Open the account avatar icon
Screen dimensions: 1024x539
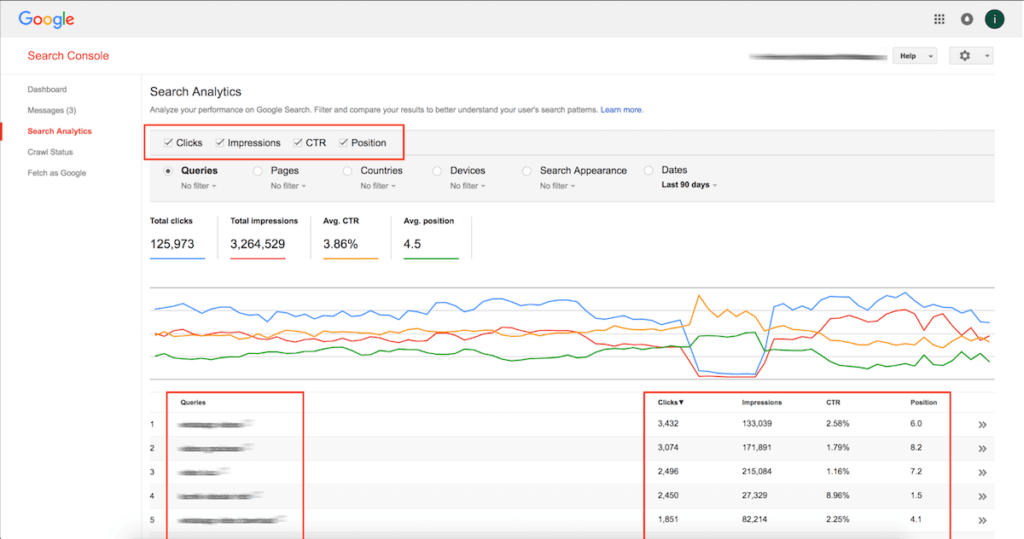(995, 20)
